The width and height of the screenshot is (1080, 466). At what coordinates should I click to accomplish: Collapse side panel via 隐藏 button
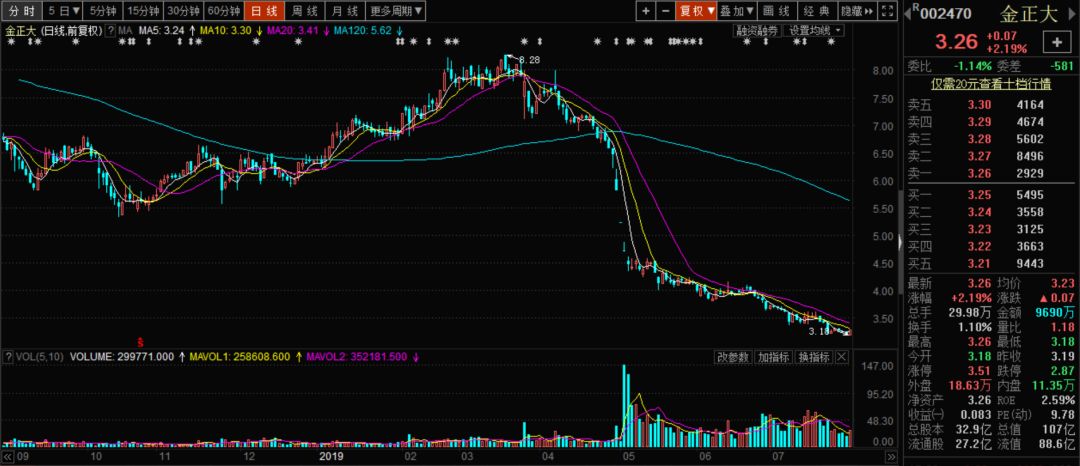pyautogui.click(x=858, y=11)
